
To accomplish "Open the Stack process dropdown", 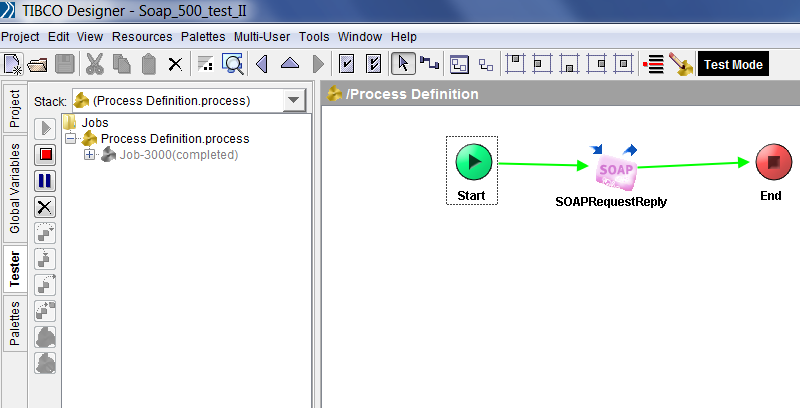I will click(x=293, y=100).
